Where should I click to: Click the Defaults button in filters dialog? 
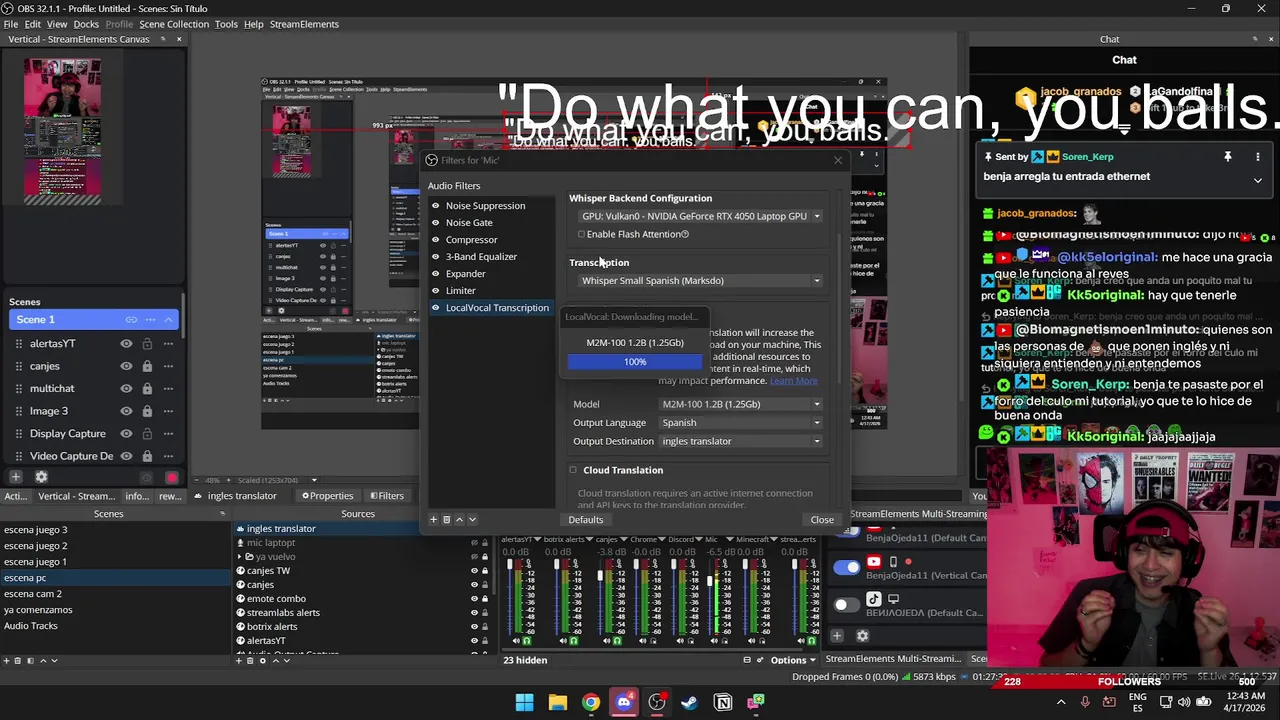point(585,520)
